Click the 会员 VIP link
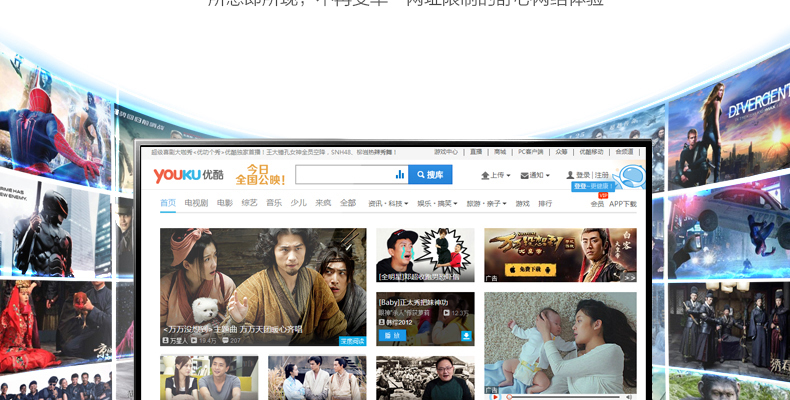Viewport: 790px width, 400px height. point(598,204)
